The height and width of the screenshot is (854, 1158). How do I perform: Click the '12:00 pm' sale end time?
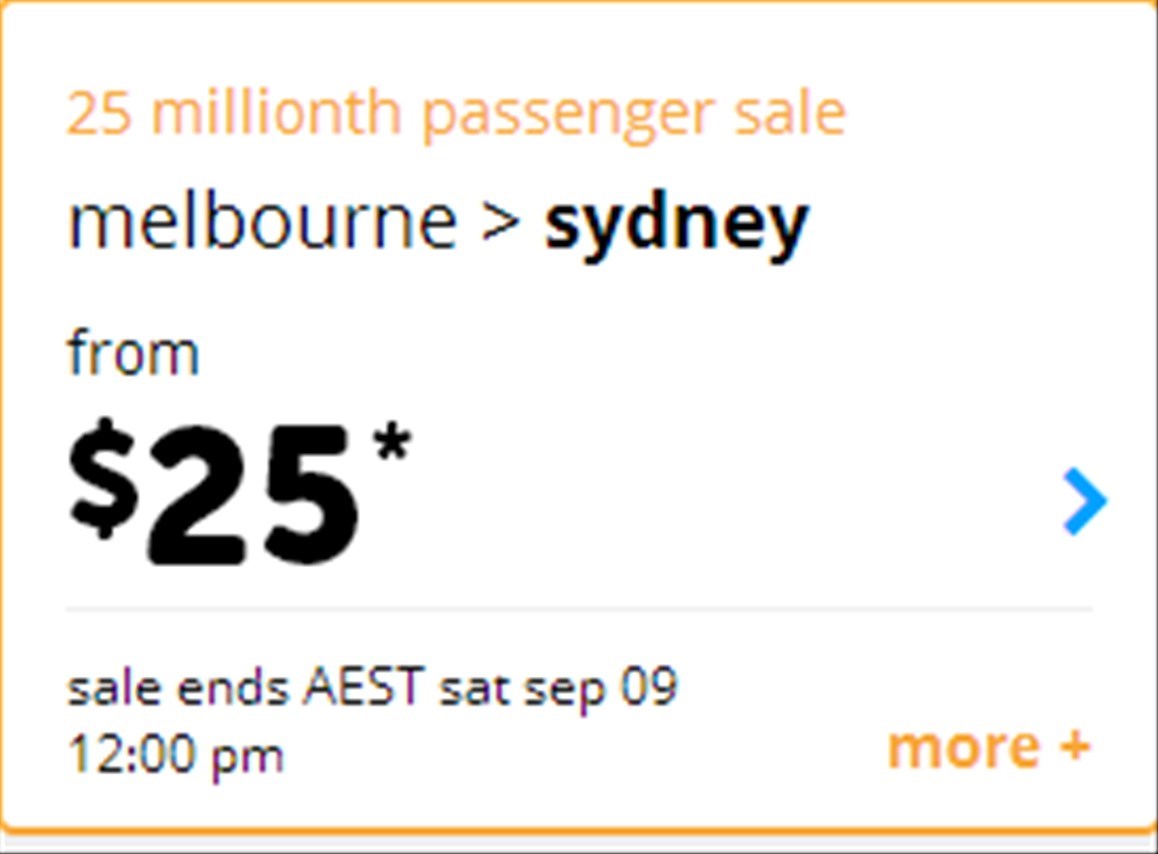coord(176,755)
